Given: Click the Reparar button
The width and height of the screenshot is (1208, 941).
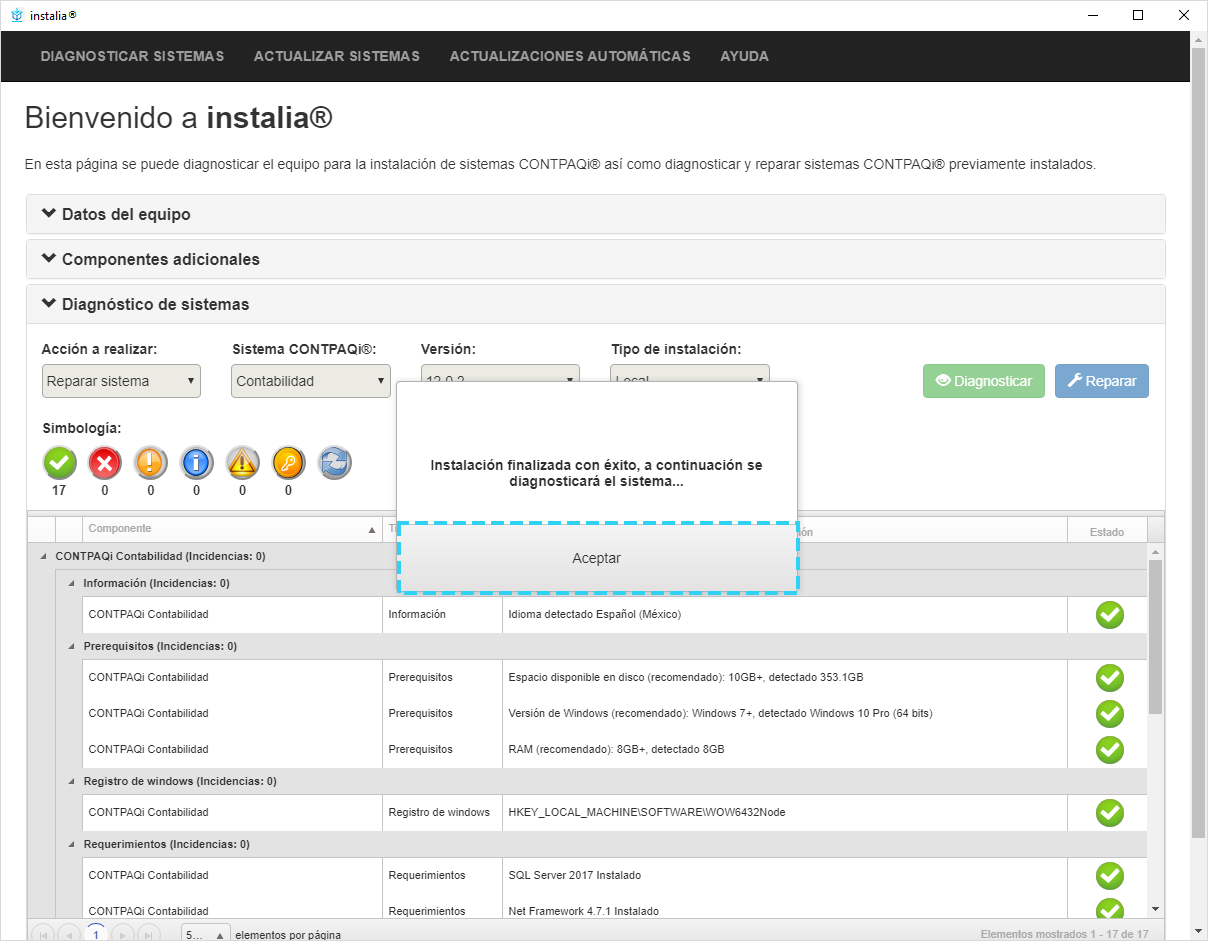Looking at the screenshot, I should 1101,381.
